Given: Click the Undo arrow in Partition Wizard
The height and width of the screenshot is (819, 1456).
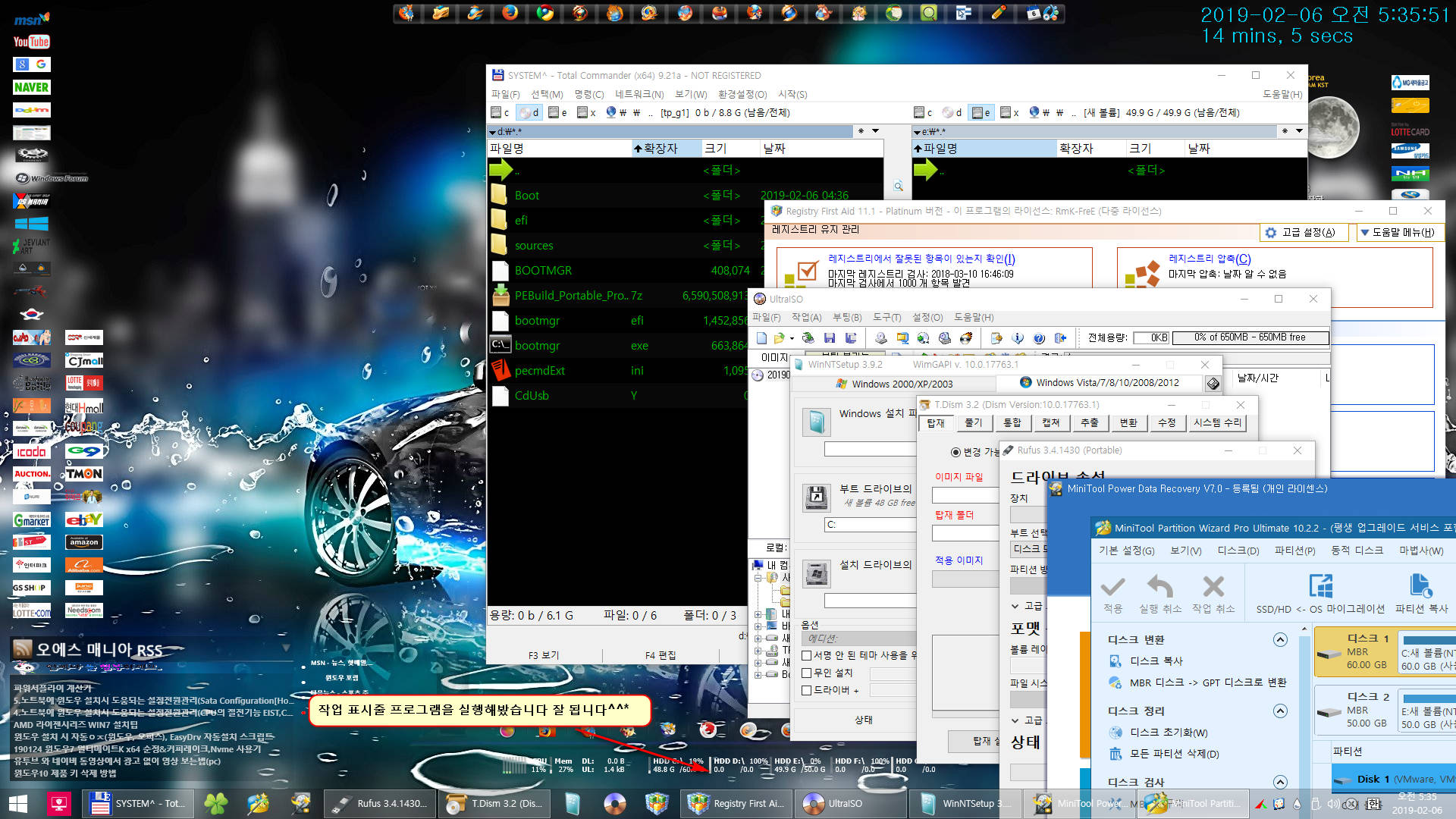Looking at the screenshot, I should [x=1160, y=587].
